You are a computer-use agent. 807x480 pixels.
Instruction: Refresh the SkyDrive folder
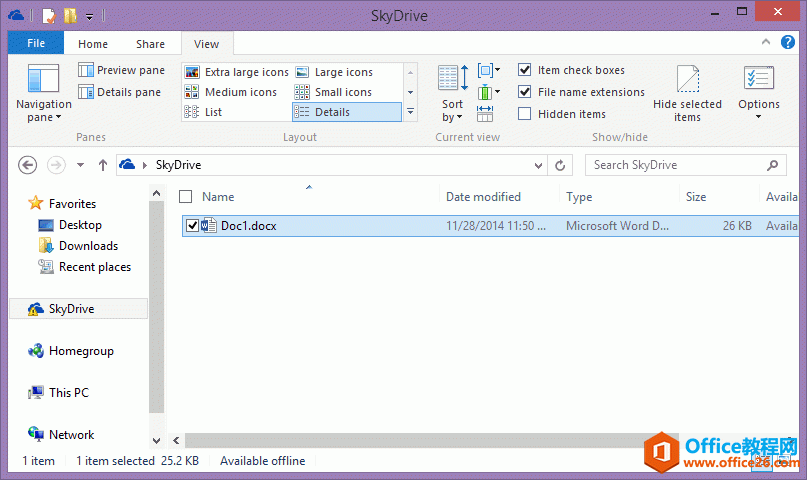(x=560, y=165)
